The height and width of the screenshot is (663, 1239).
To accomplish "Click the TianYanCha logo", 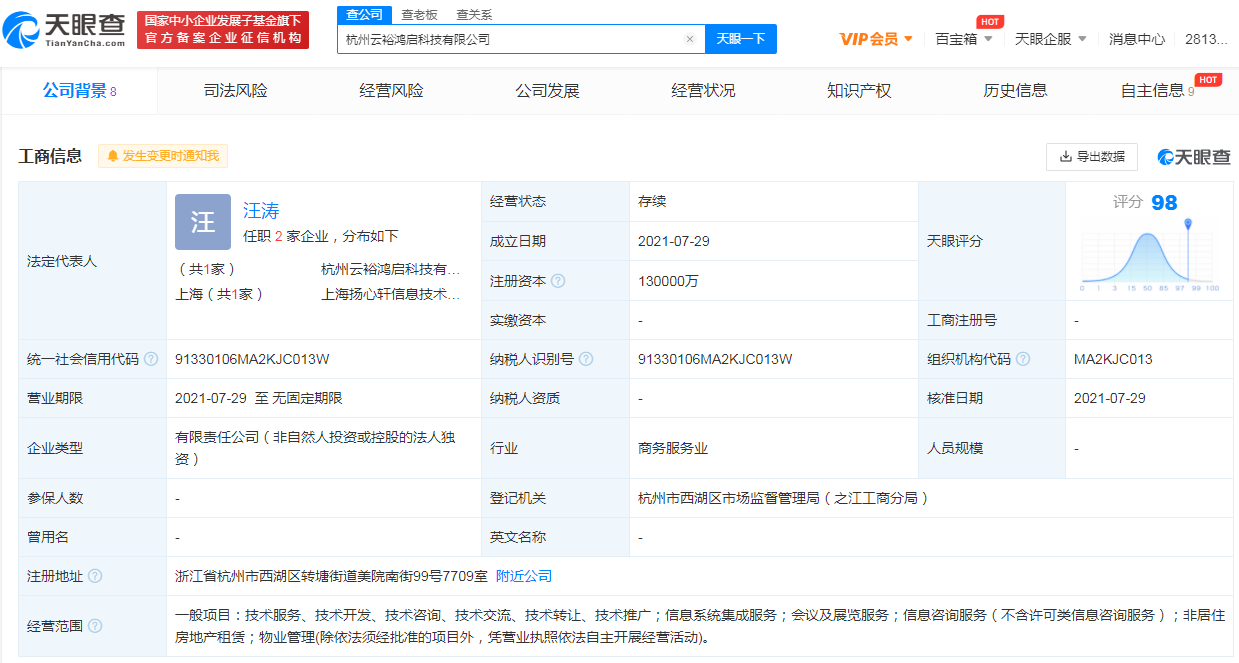I will click(x=65, y=30).
